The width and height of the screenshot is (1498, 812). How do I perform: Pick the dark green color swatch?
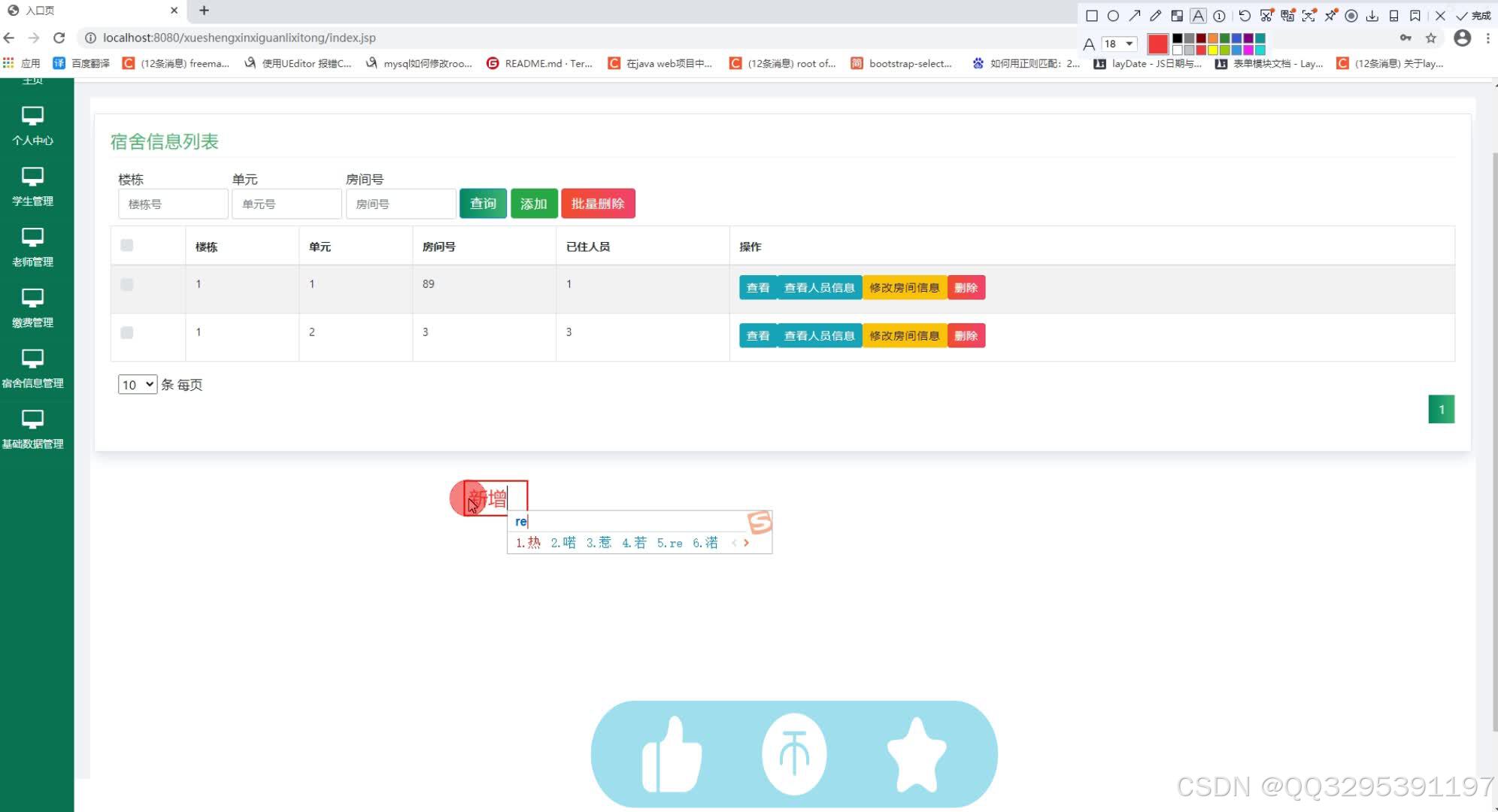(x=1225, y=38)
